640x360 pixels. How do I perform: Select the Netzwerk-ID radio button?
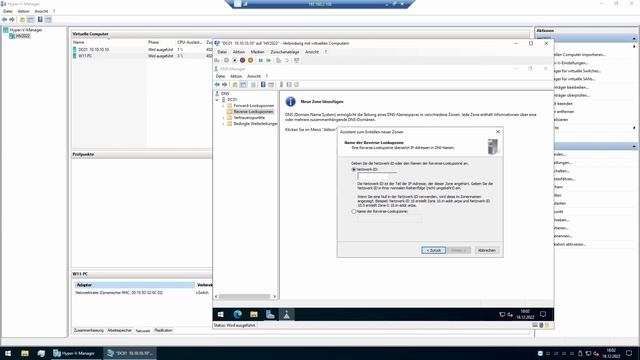[354, 169]
